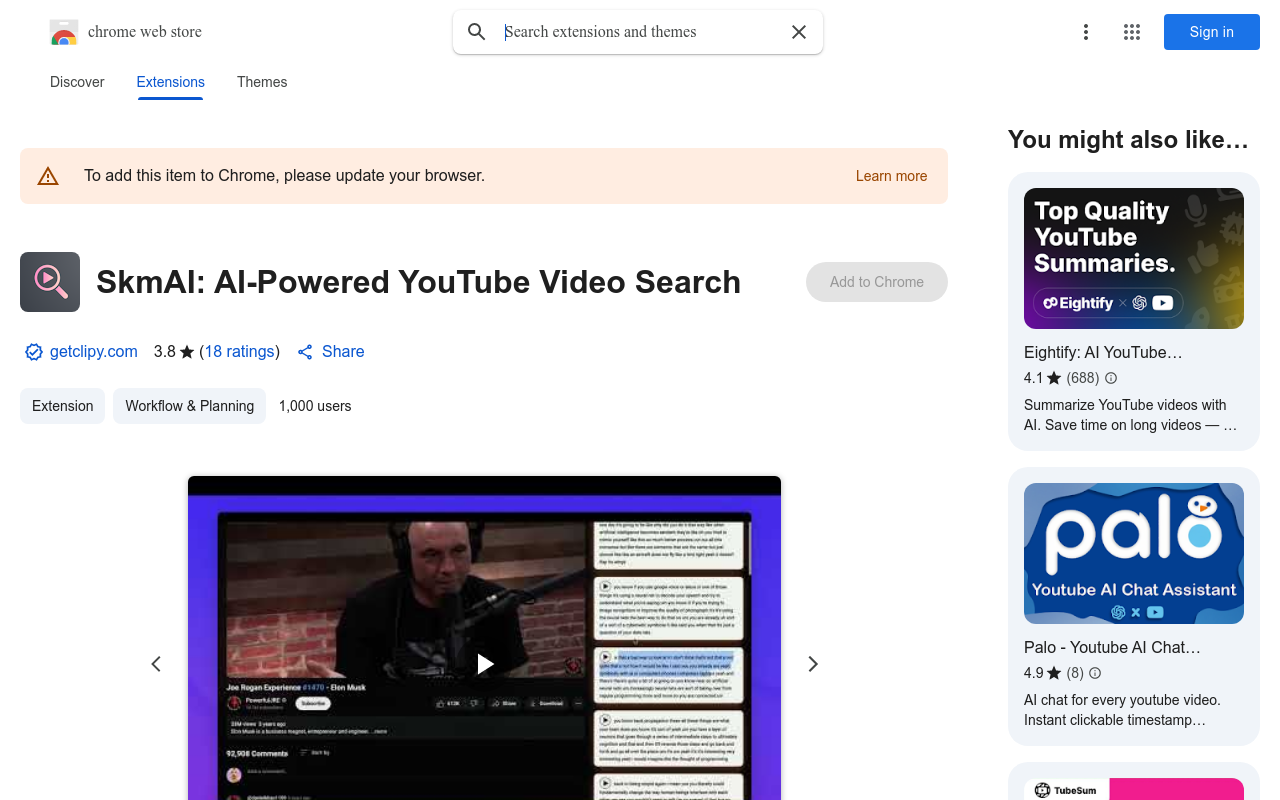
Task: Open the Discover tab
Action: (77, 82)
